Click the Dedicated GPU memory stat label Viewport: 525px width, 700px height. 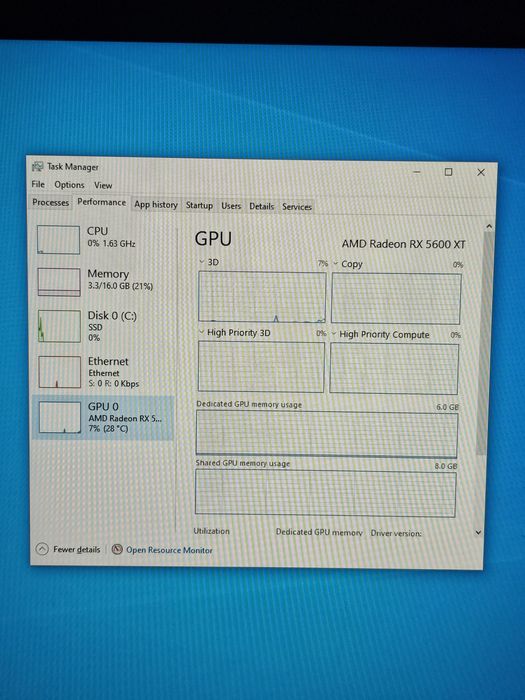[x=319, y=532]
